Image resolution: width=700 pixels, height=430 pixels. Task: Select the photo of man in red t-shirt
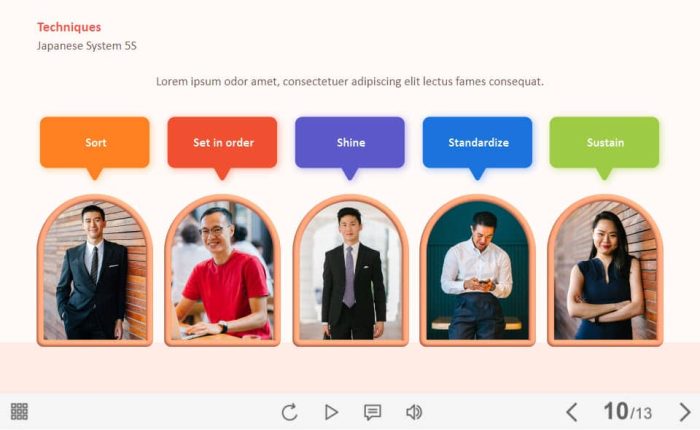click(222, 271)
